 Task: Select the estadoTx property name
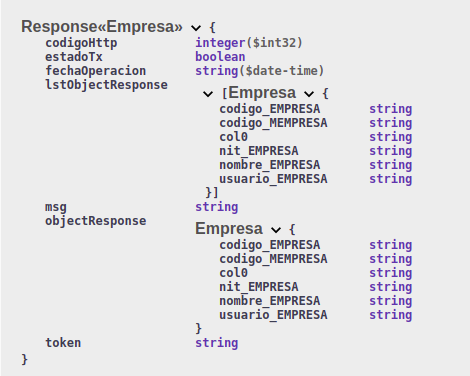click(x=74, y=57)
